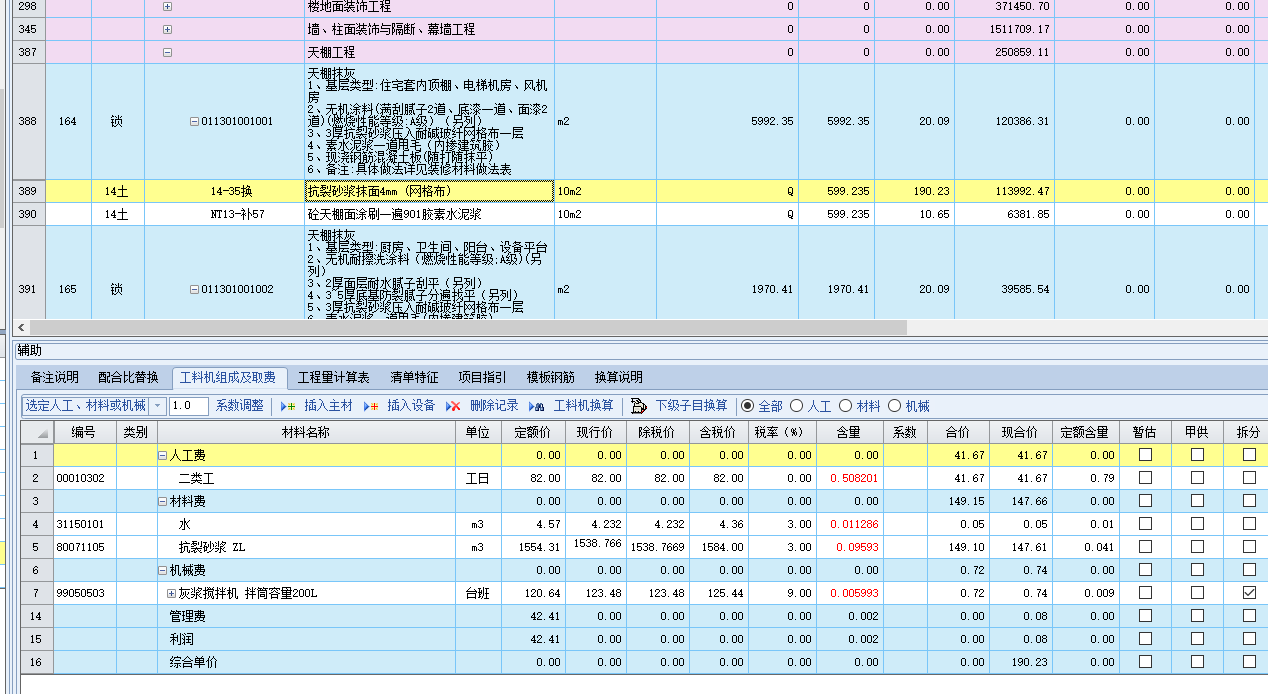Expand the 灰浆搅拌机 拌筒容量200L row
1268x694 pixels.
coord(171,593)
